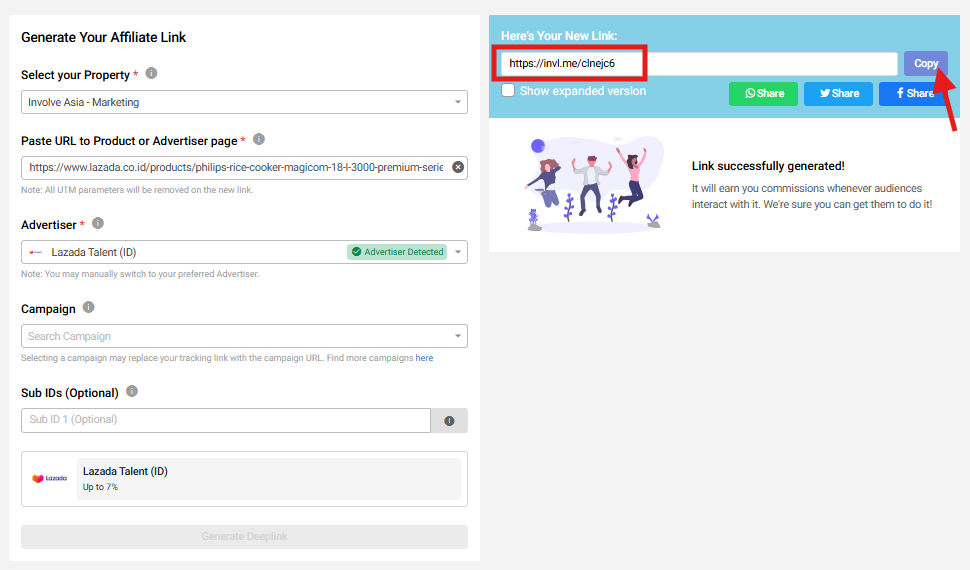This screenshot has height=570, width=970.
Task: Click info icon beside Paste URL label
Action: 259,140
